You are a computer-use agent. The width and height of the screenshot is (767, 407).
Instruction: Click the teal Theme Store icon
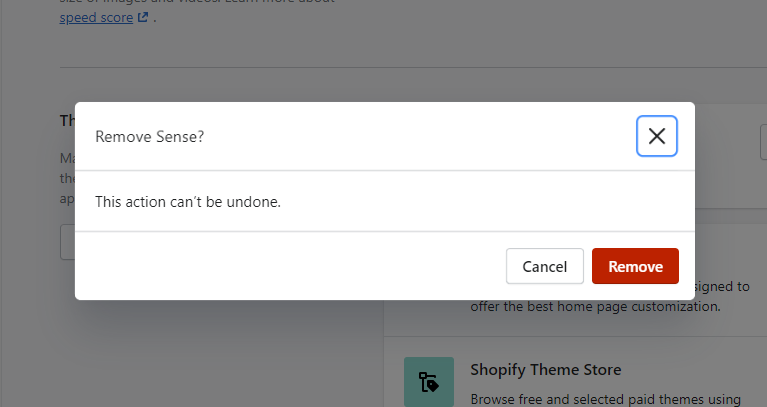[x=429, y=382]
